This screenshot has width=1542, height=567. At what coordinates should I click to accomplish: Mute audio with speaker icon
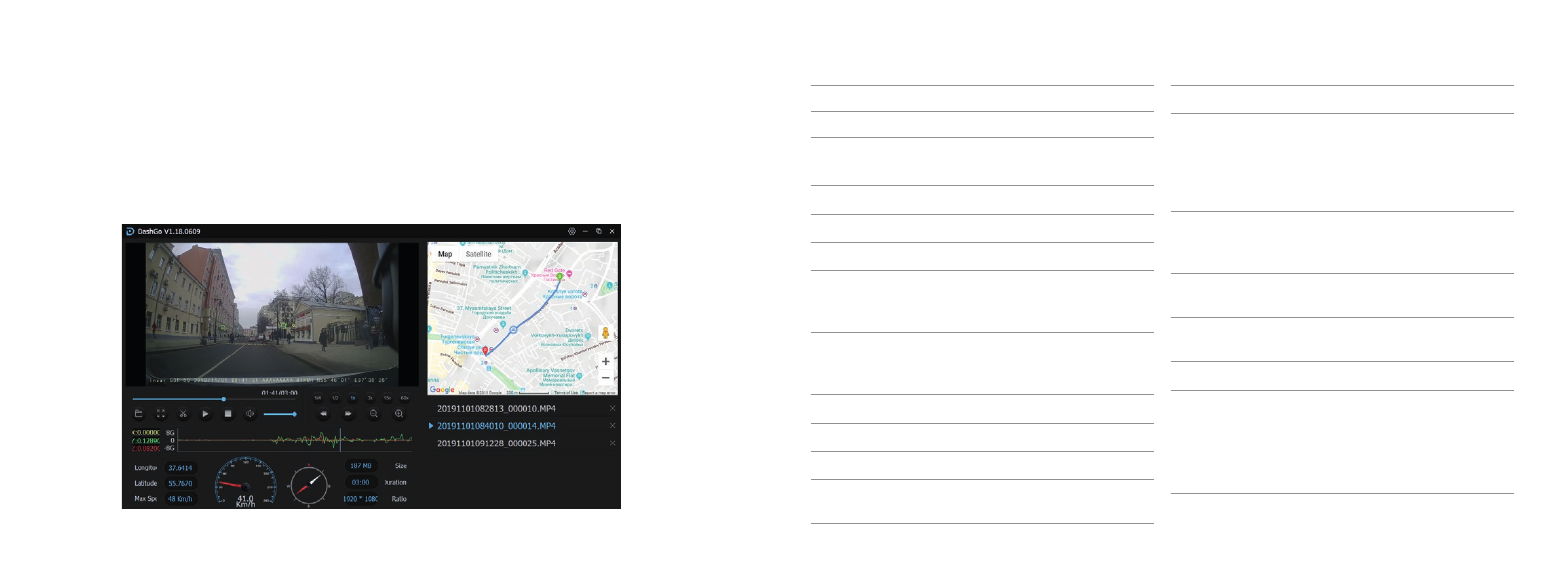pos(250,413)
